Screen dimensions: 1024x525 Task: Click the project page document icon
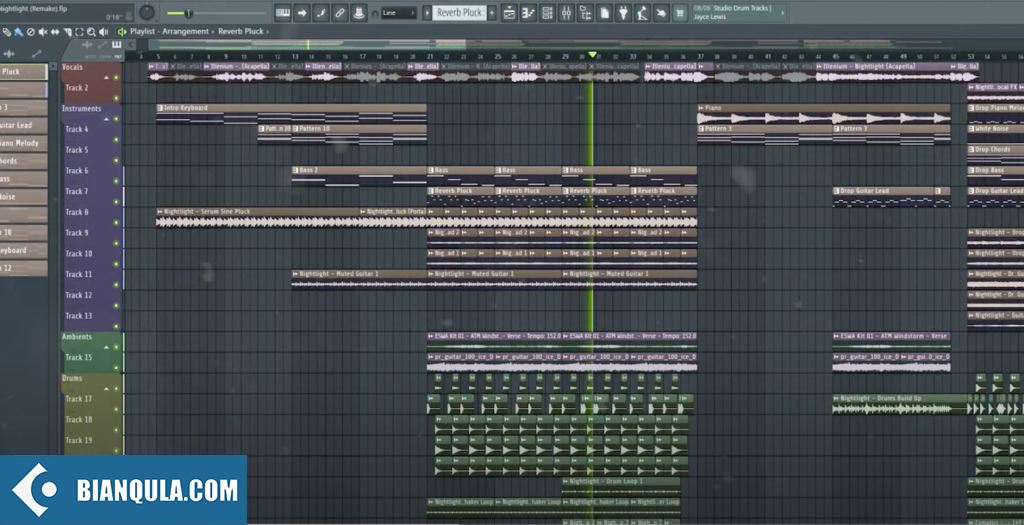pyautogui.click(x=605, y=12)
